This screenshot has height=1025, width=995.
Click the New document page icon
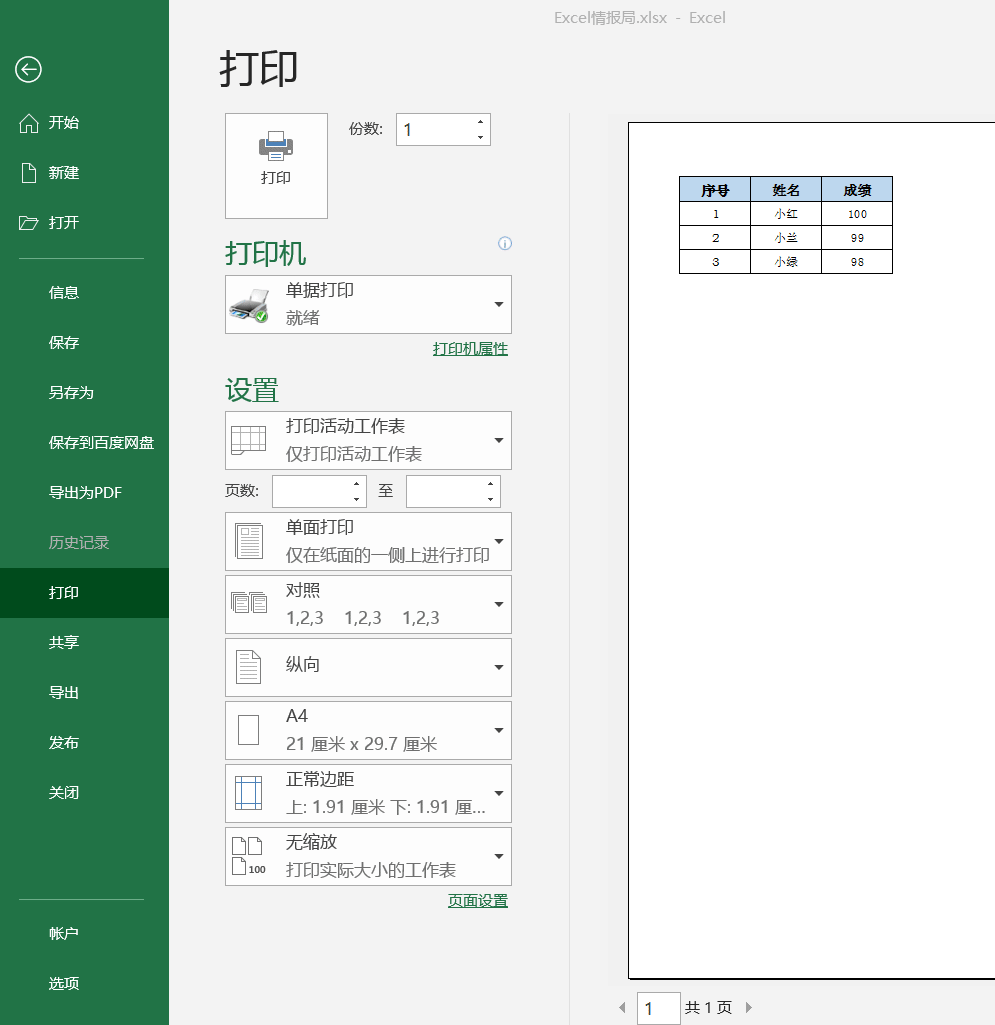(x=29, y=172)
